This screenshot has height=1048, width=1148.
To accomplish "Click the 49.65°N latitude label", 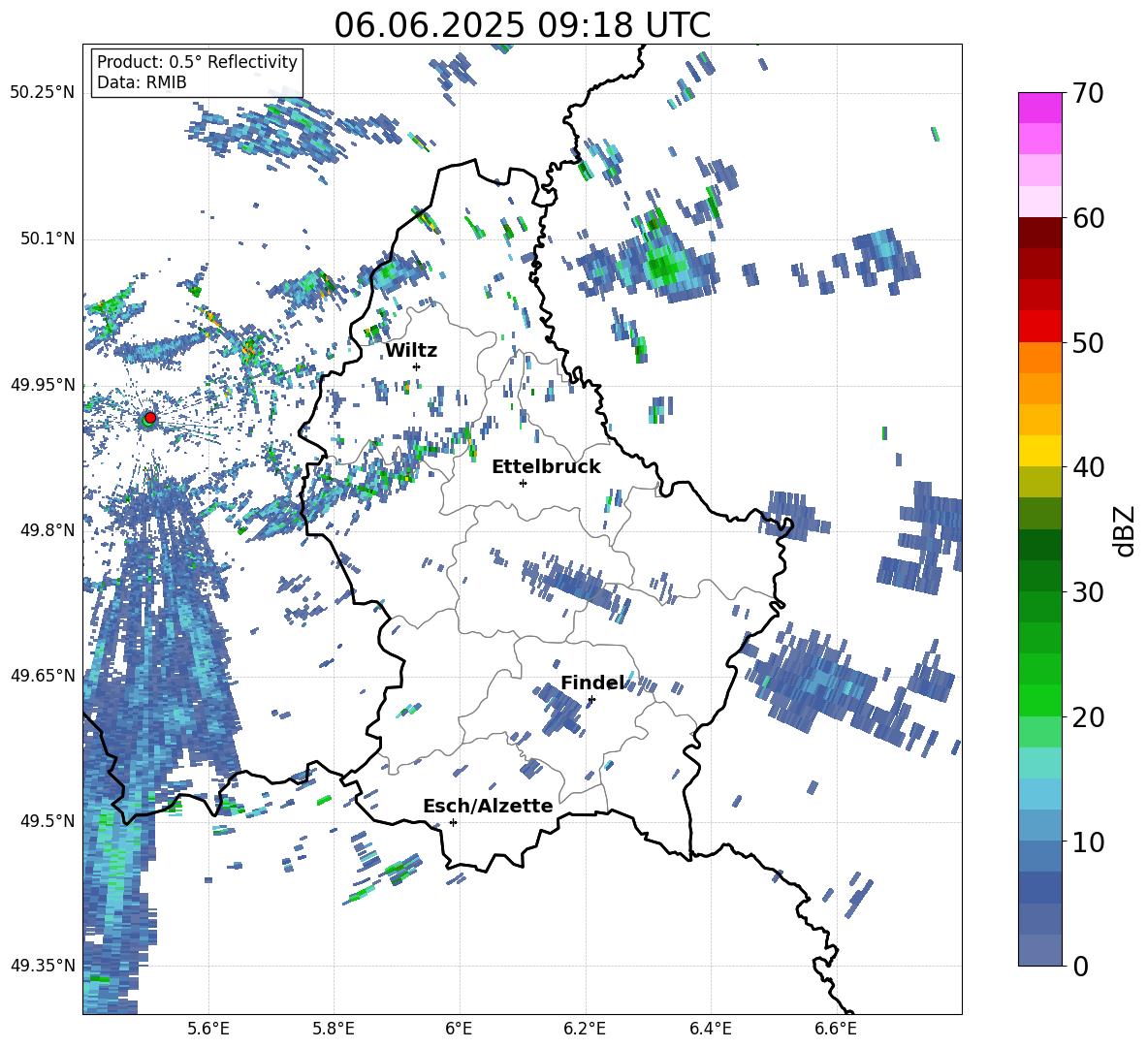I will coord(43,675).
